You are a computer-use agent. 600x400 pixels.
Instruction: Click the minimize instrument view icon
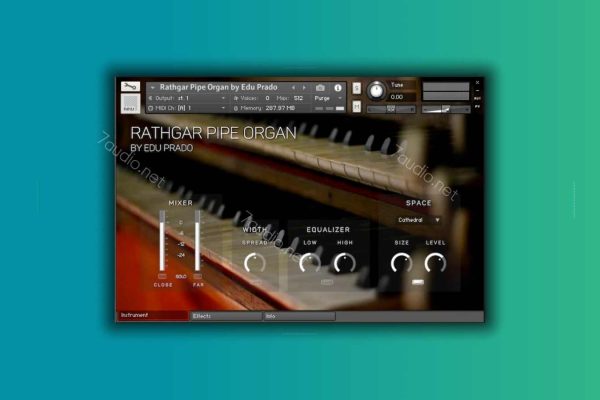(x=477, y=90)
